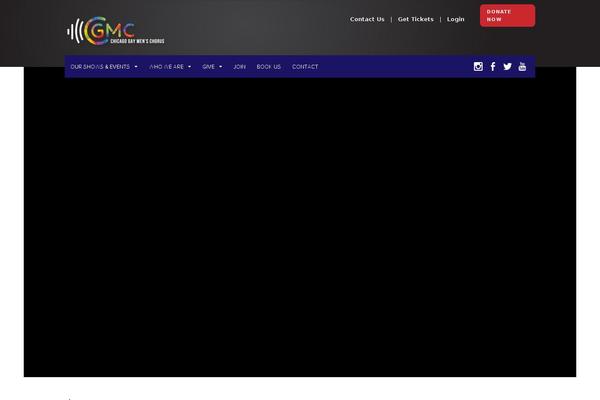600x400 pixels.
Task: Open the Instagram social icon
Action: 478,67
